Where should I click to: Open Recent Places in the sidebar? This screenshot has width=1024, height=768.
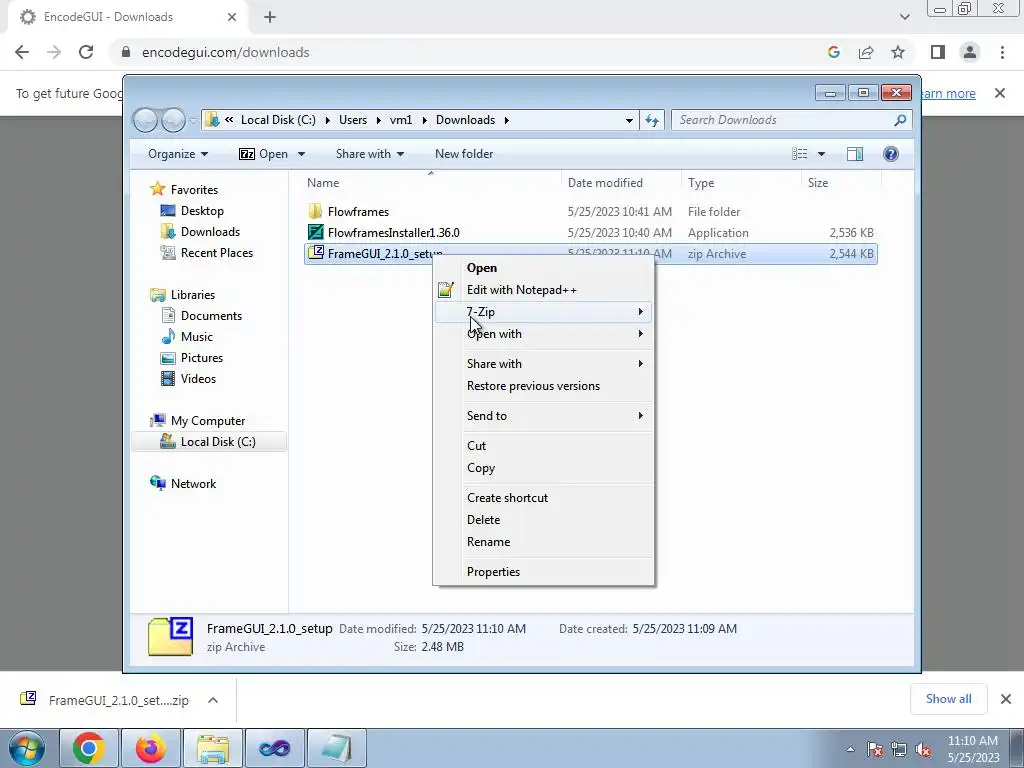216,253
